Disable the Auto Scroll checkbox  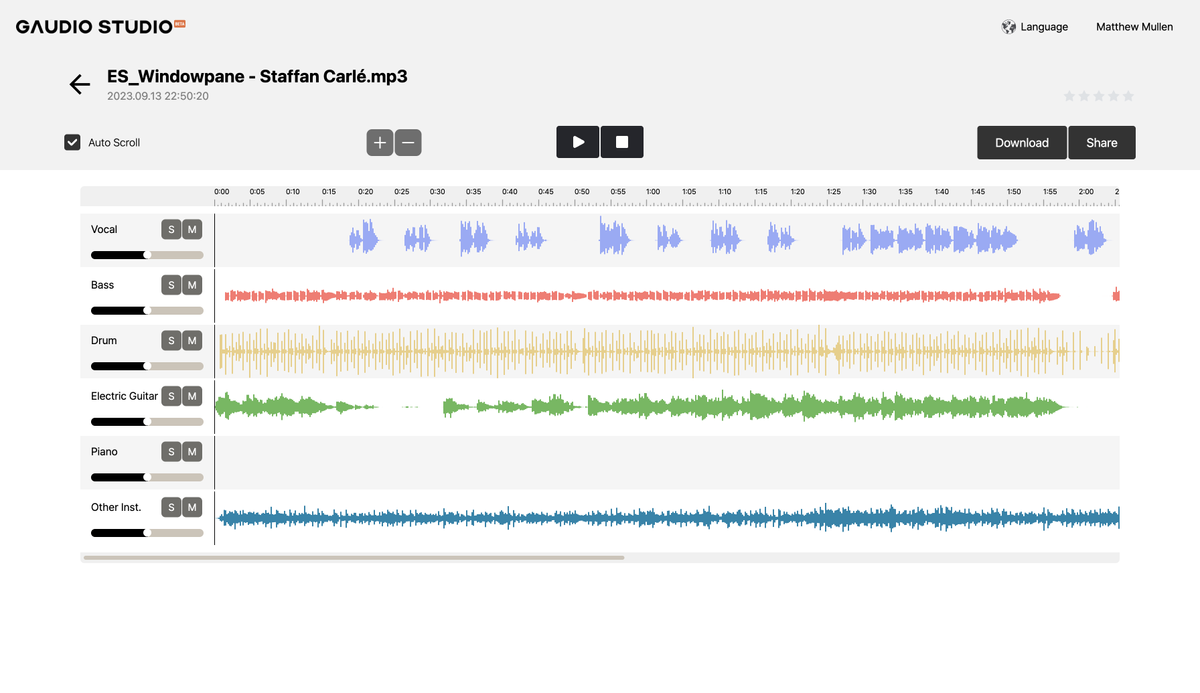click(x=71, y=142)
